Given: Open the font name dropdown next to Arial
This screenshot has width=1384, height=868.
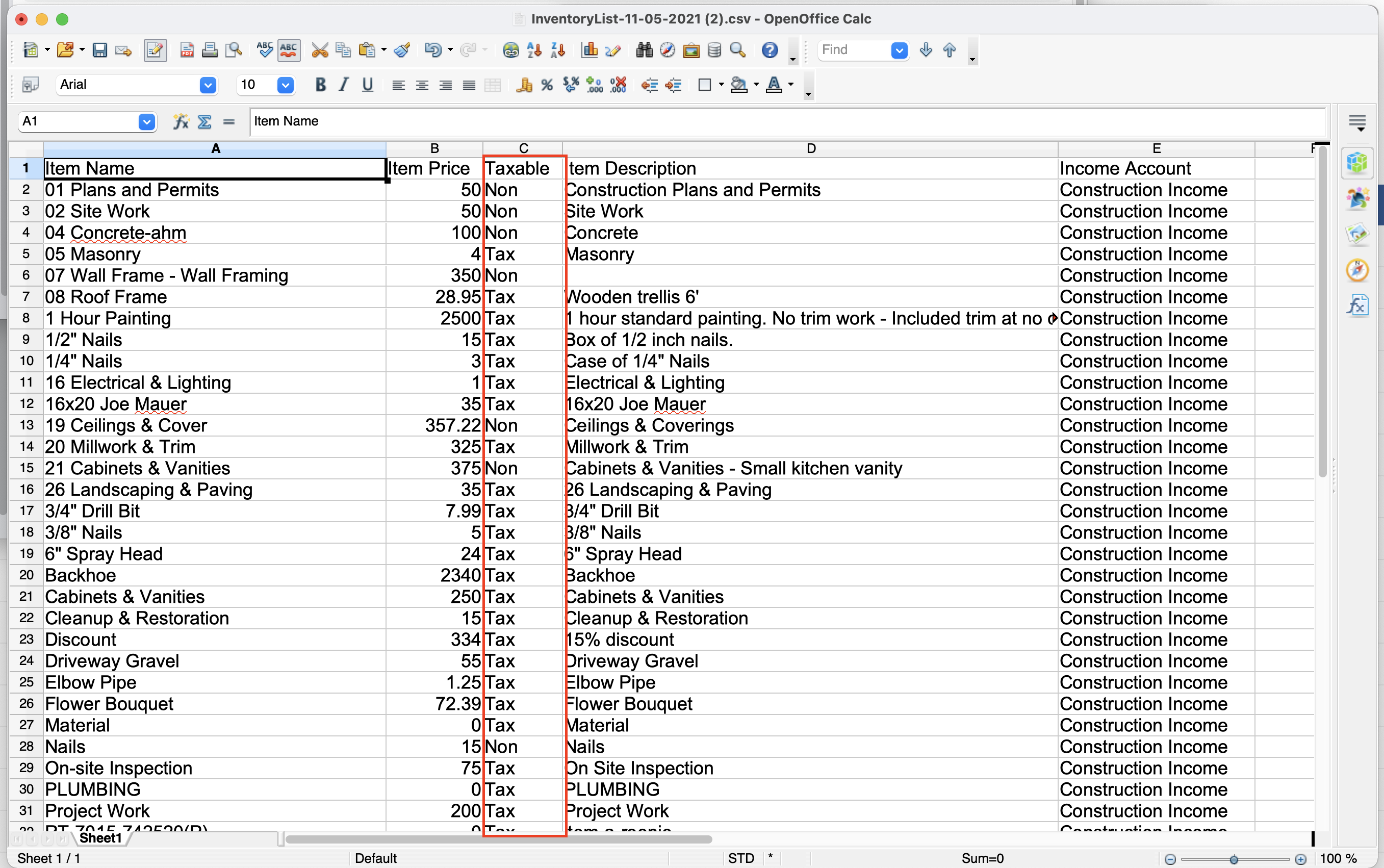Looking at the screenshot, I should (208, 85).
